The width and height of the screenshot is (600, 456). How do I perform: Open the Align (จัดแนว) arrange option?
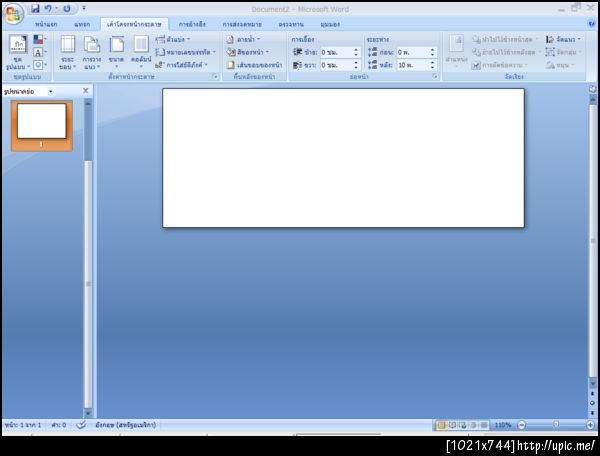(563, 39)
